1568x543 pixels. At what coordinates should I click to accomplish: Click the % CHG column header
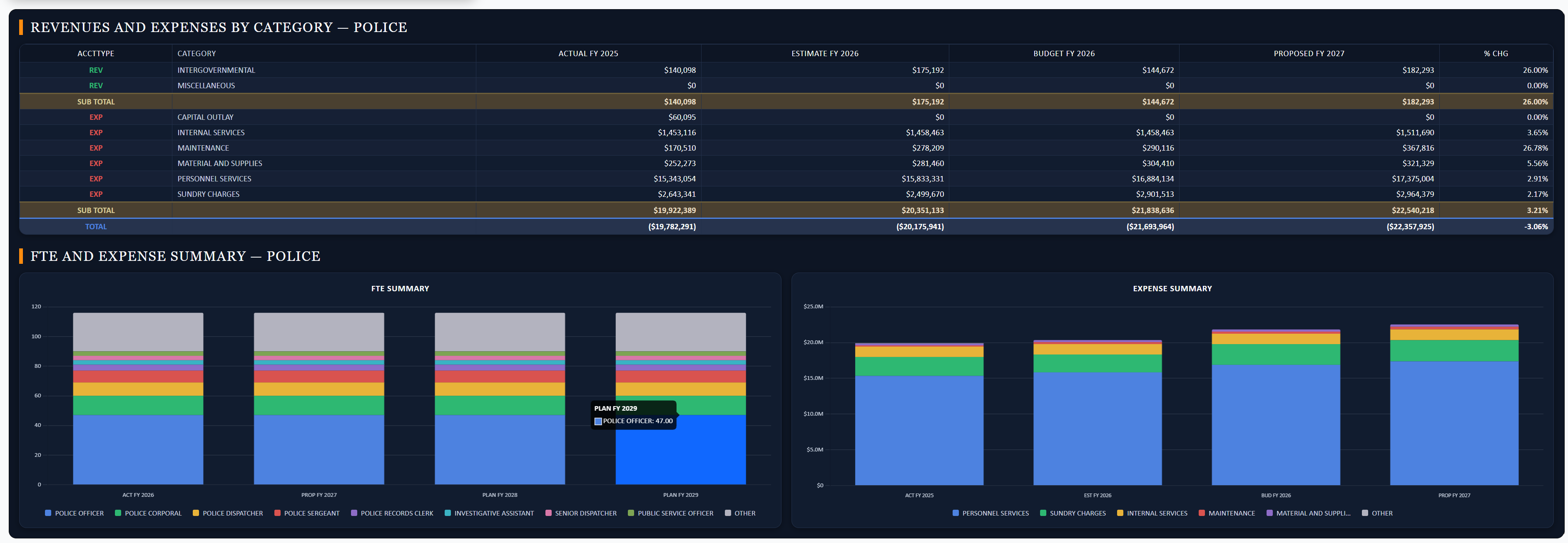[1496, 54]
